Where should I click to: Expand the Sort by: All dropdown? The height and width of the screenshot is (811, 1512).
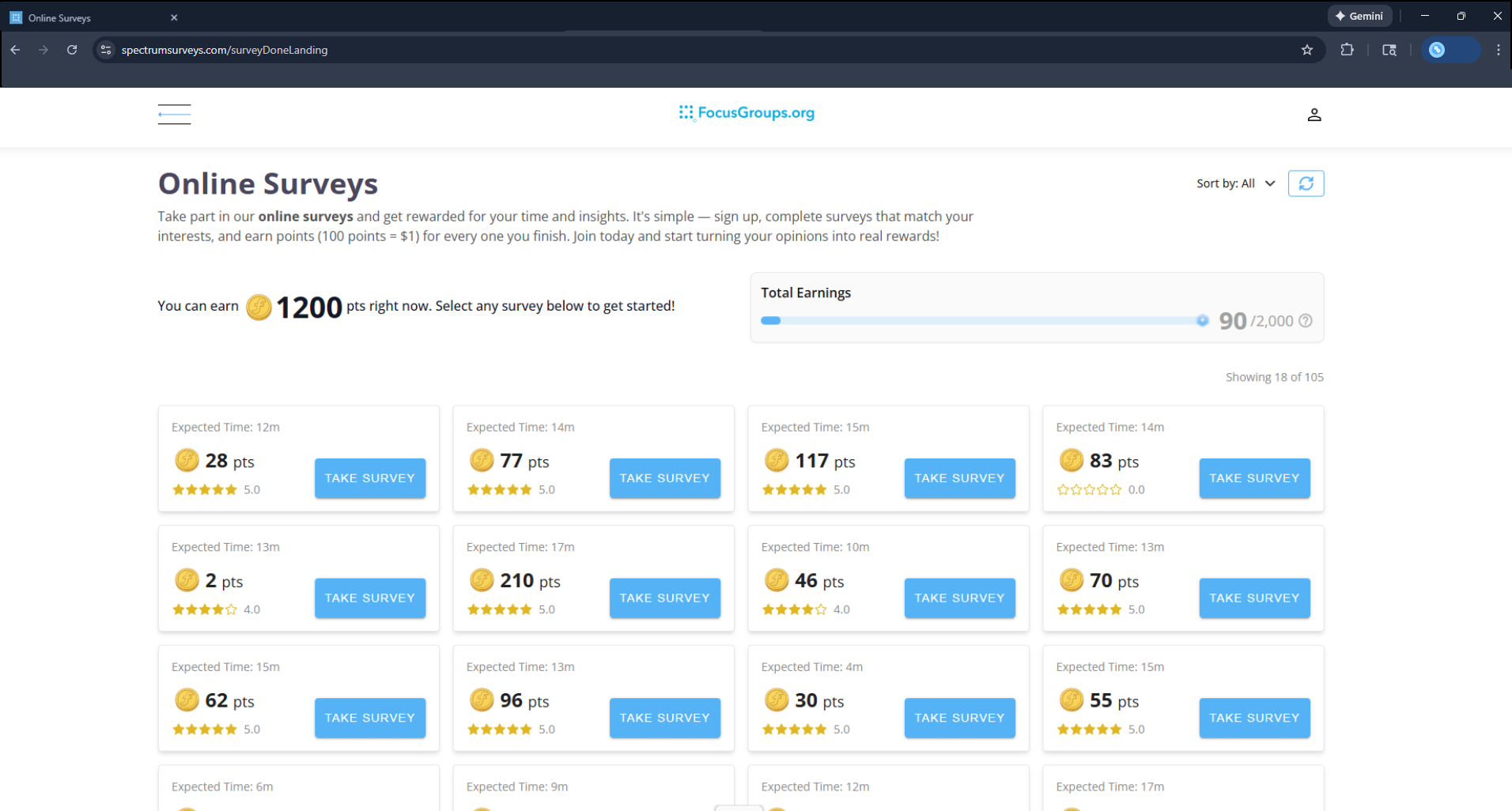coord(1235,183)
